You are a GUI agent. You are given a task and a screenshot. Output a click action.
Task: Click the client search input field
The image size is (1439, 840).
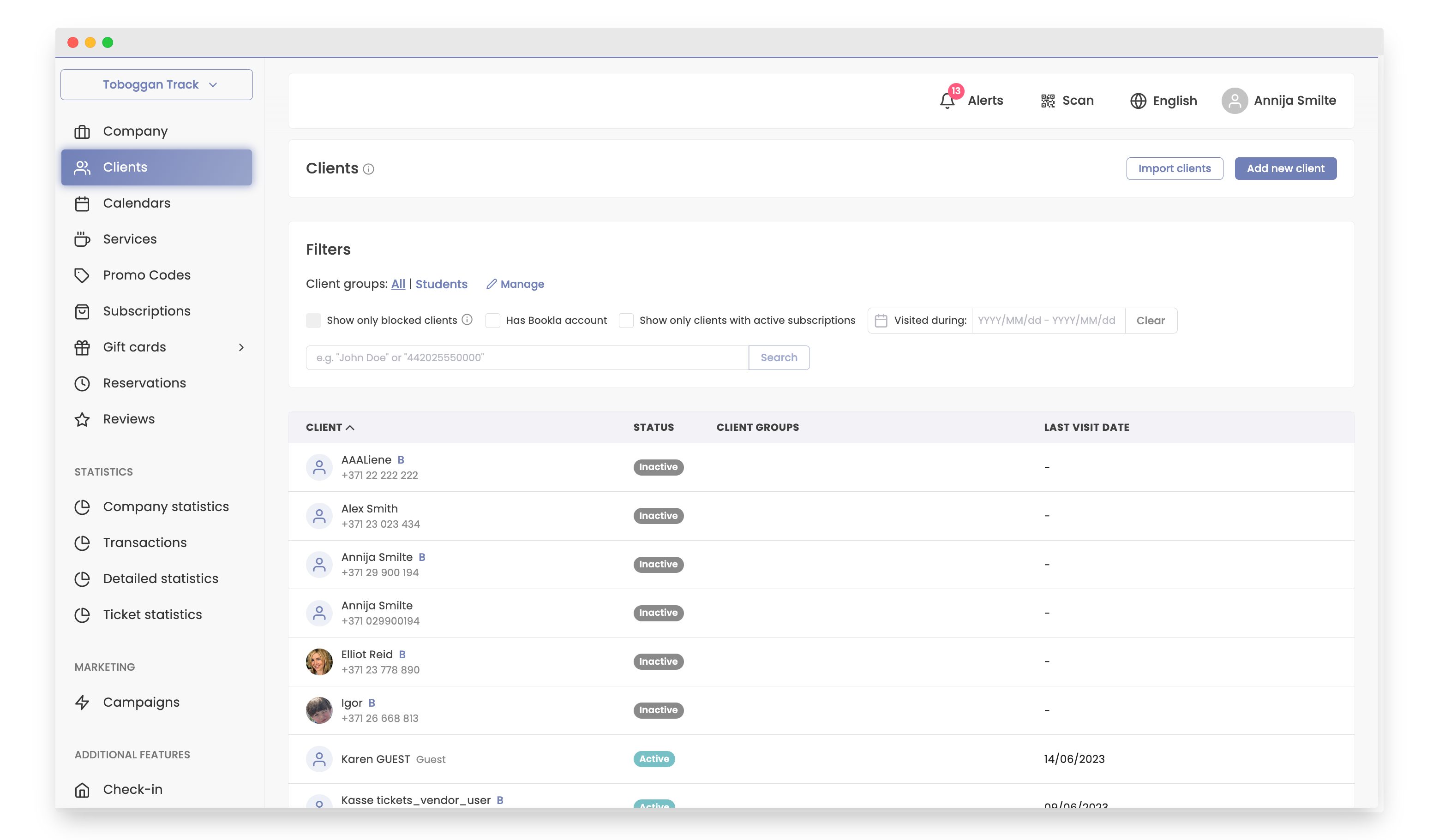click(527, 358)
